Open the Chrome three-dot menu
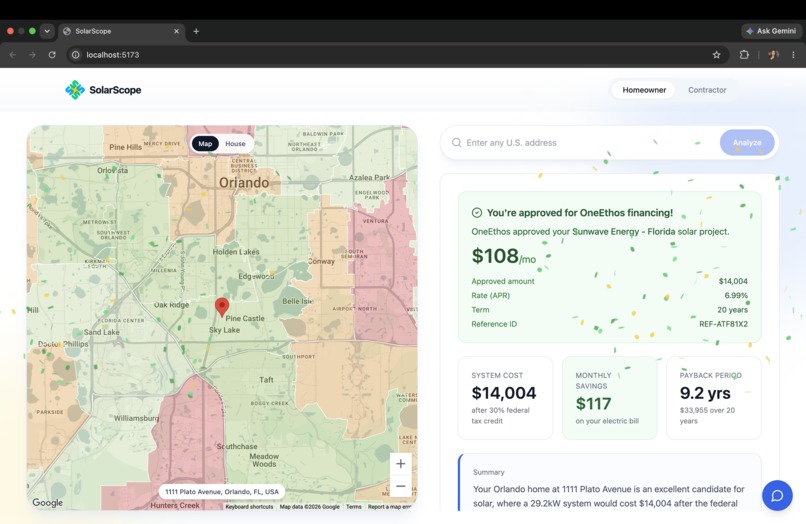806x524 pixels. click(x=793, y=55)
